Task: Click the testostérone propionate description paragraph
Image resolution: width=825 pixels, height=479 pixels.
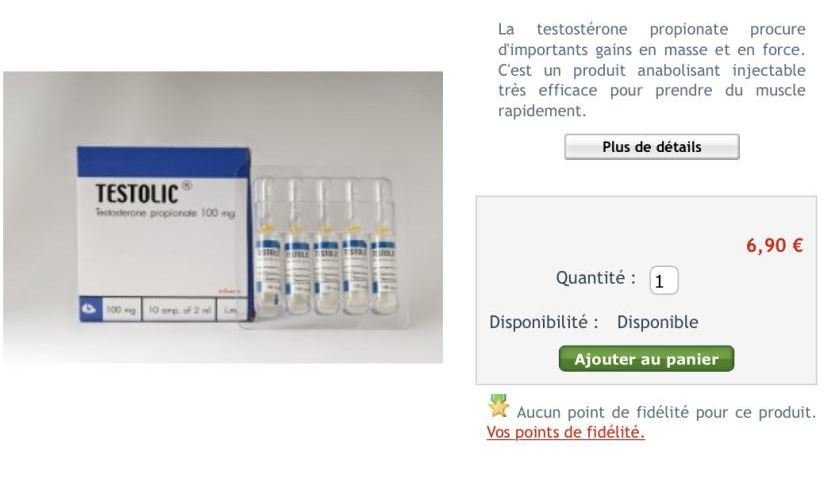Action: [x=651, y=70]
